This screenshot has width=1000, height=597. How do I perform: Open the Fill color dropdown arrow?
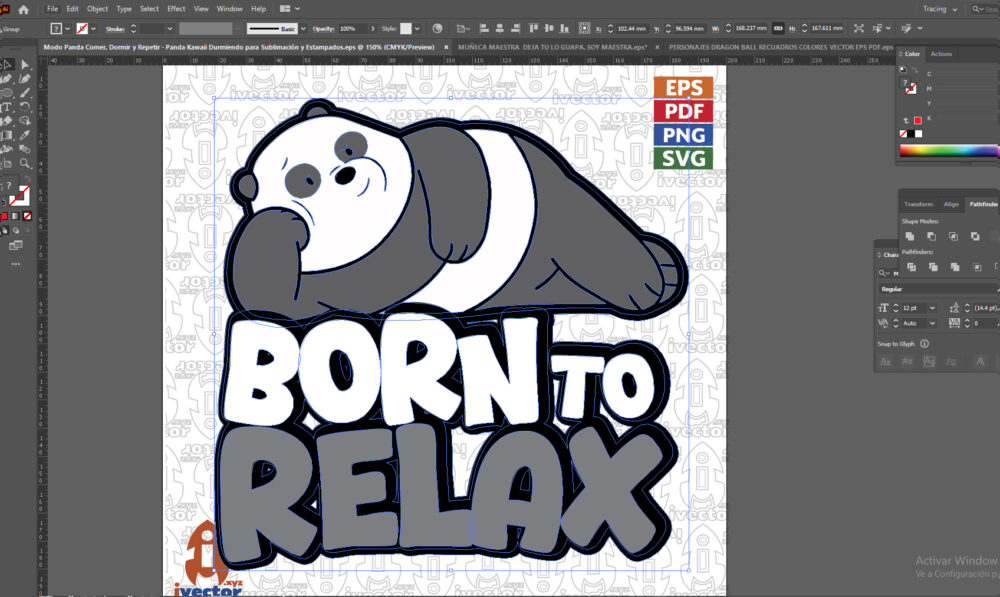(x=67, y=29)
